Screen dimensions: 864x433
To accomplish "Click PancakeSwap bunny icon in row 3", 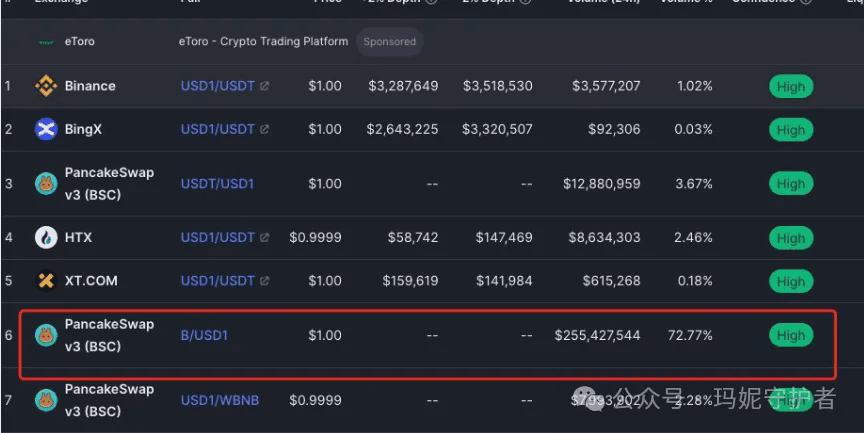I will click(46, 183).
